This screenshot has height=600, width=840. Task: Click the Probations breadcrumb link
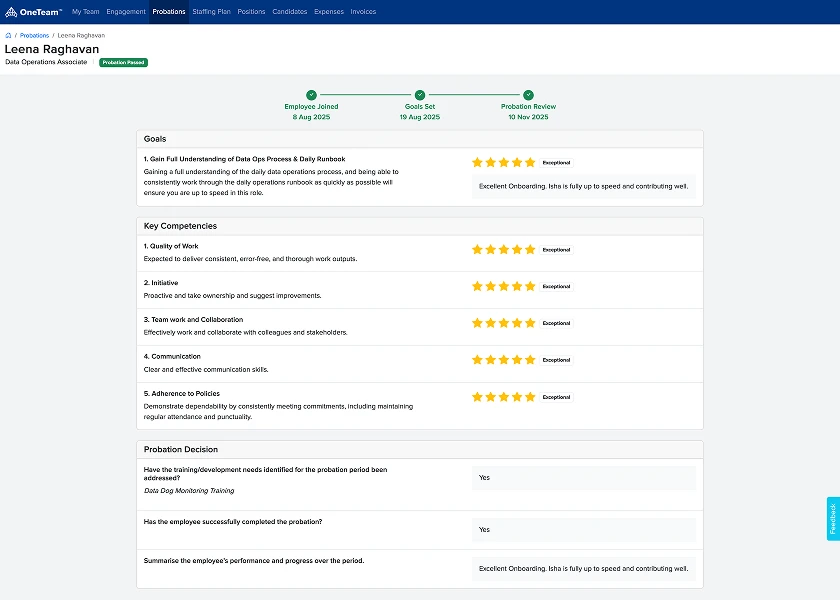pos(34,35)
